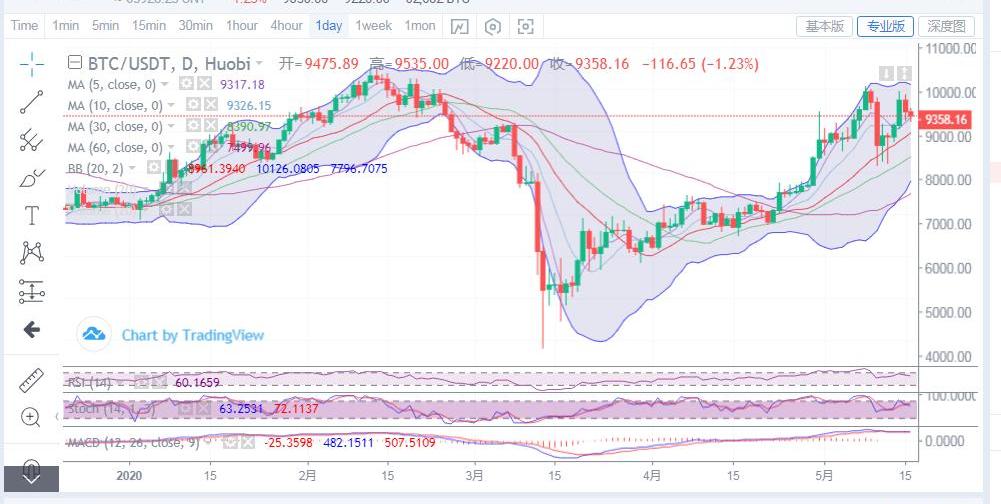Screen dimensions: 1001x504
Task: Select the 1week interval tab
Action: pyautogui.click(x=373, y=26)
